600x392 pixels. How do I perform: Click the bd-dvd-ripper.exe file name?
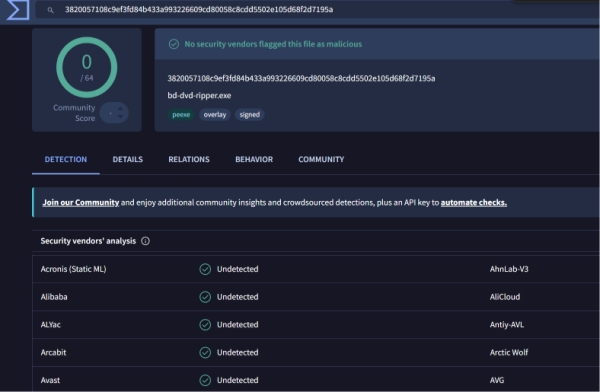click(199, 95)
